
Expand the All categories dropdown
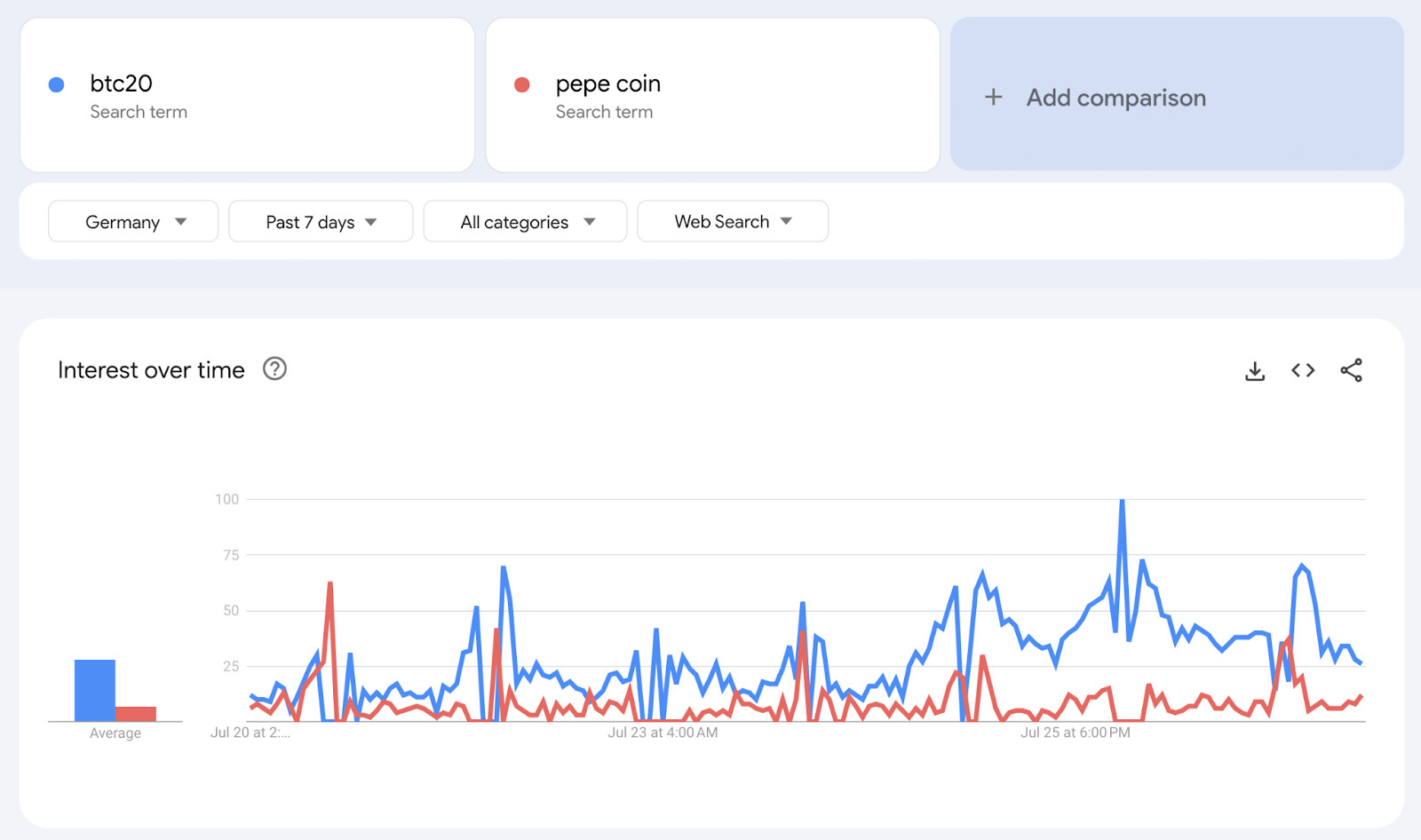point(525,221)
